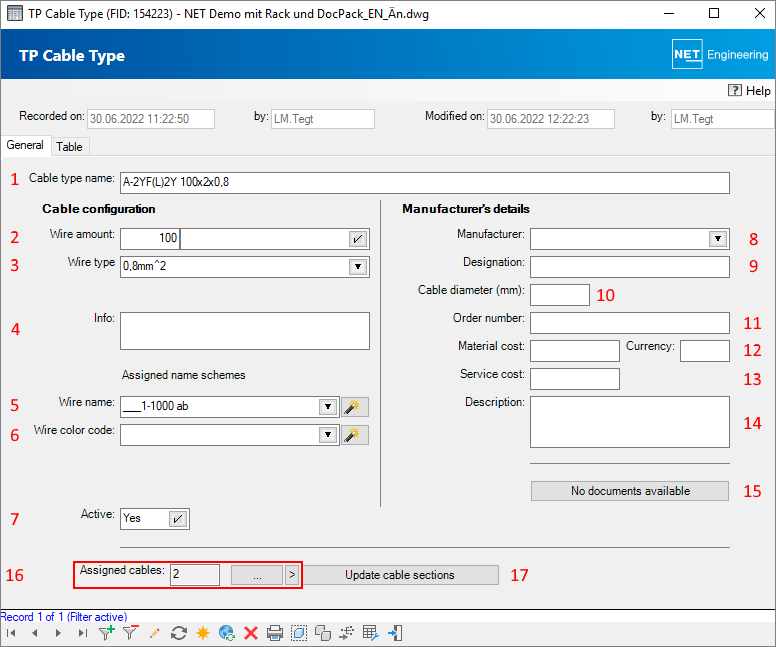This screenshot has height=647, width=776.
Task: Open Help with the question mark icon
Action: [734, 90]
